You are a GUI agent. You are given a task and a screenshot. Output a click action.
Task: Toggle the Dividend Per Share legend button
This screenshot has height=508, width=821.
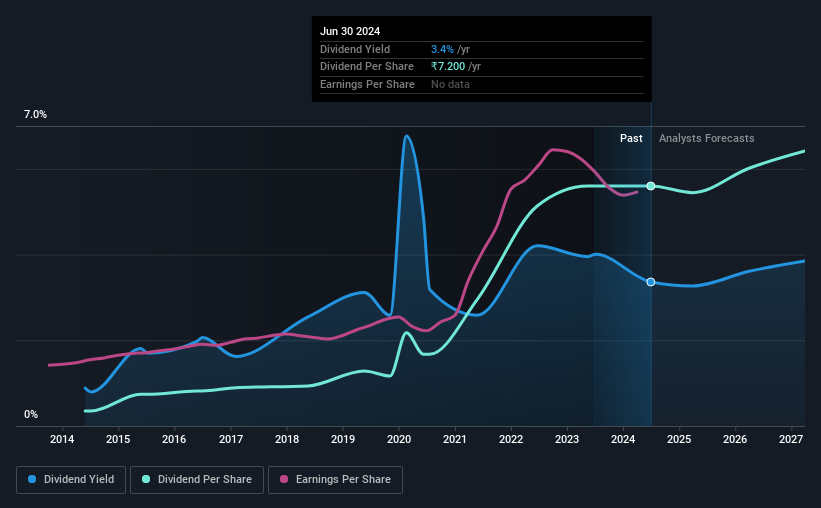(x=197, y=480)
